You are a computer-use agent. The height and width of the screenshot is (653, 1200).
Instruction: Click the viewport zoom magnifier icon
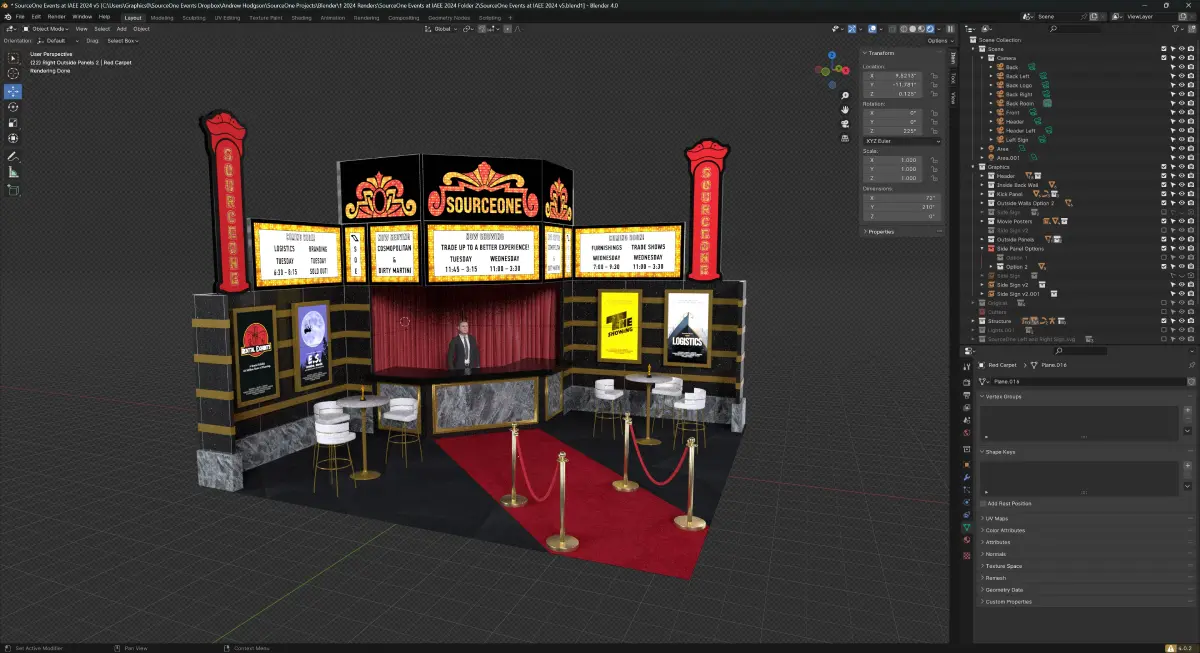[x=846, y=95]
